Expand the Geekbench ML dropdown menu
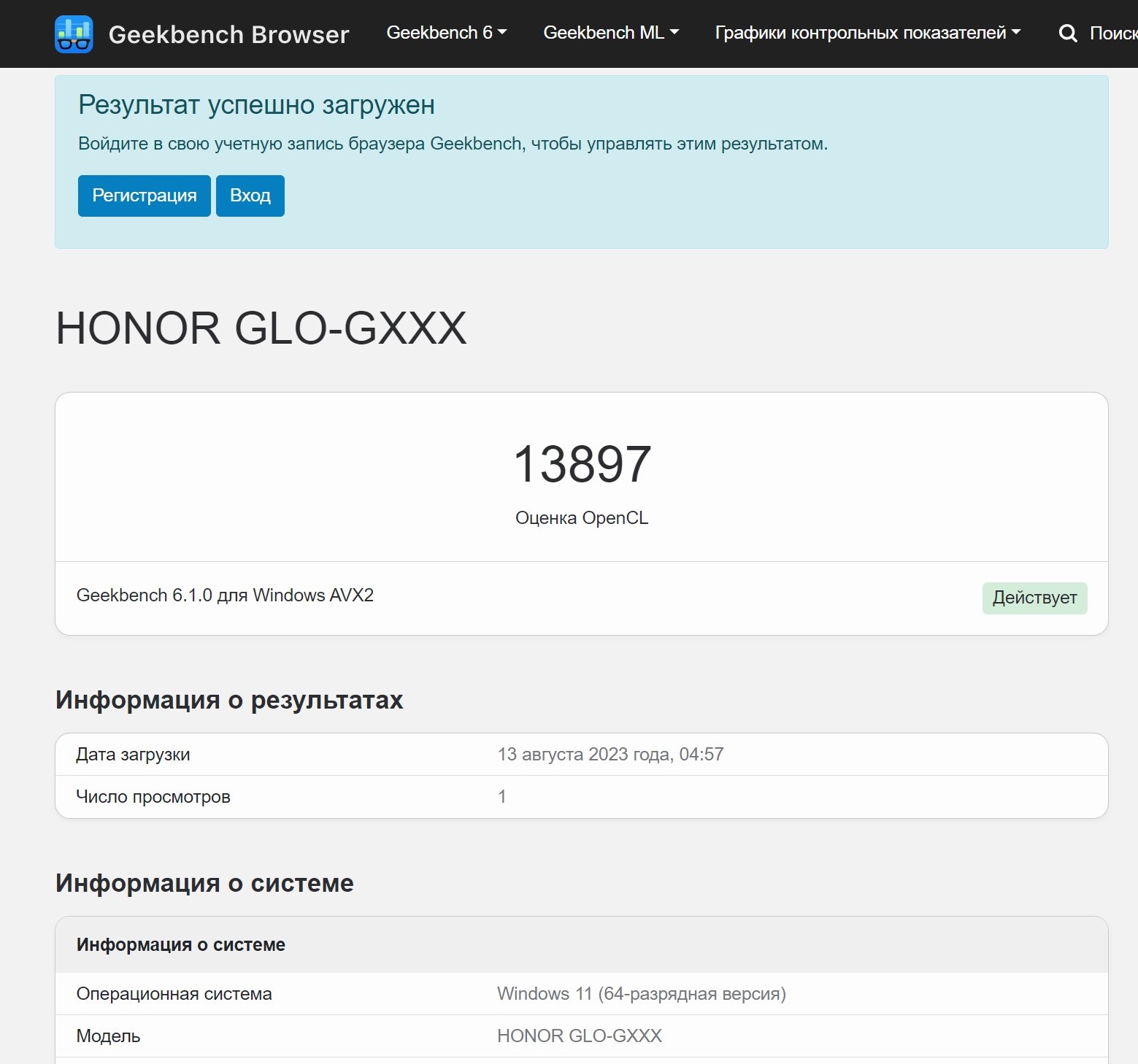Image resolution: width=1138 pixels, height=1064 pixels. tap(611, 33)
